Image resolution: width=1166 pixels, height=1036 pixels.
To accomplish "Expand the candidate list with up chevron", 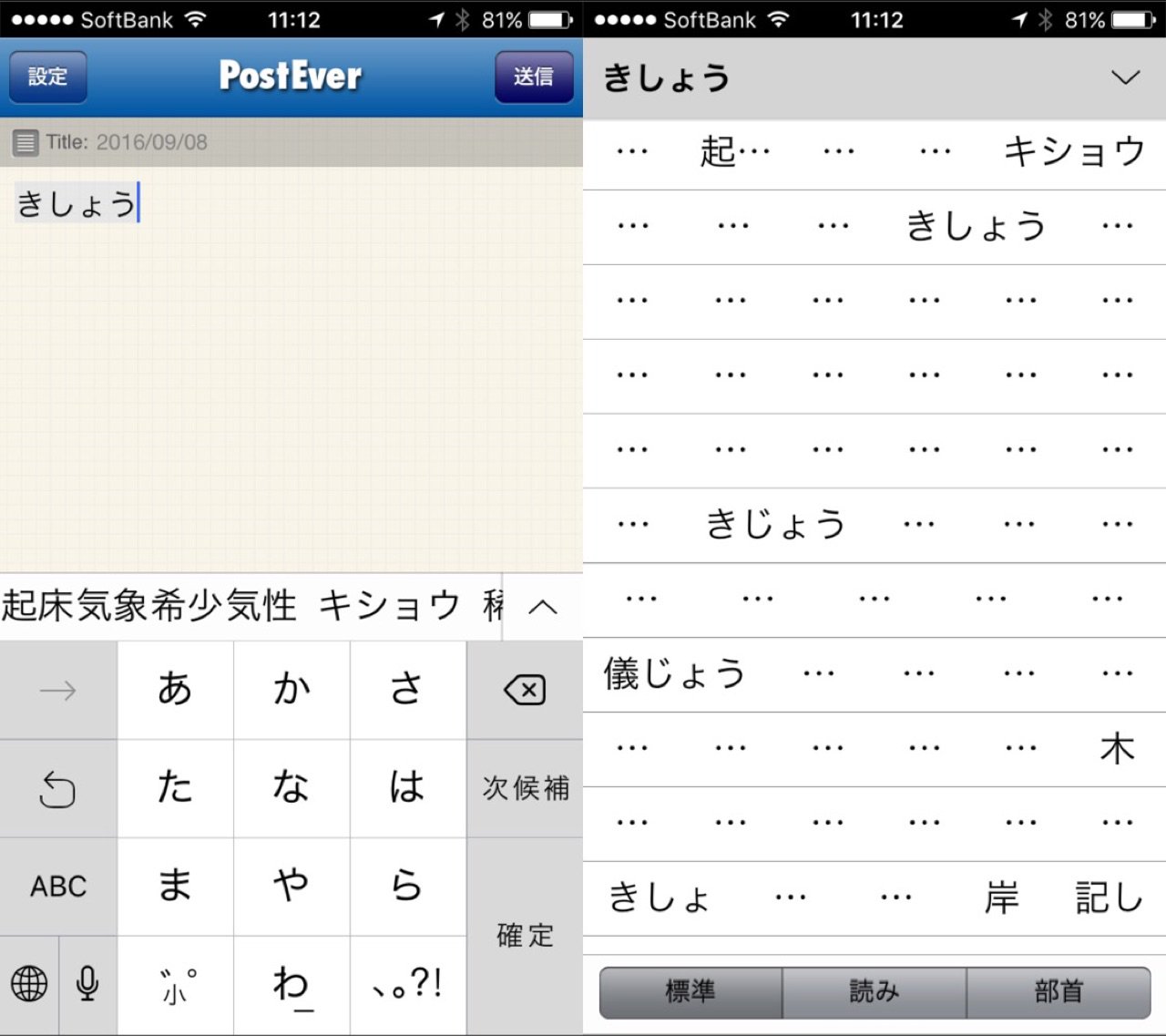I will pos(543,607).
